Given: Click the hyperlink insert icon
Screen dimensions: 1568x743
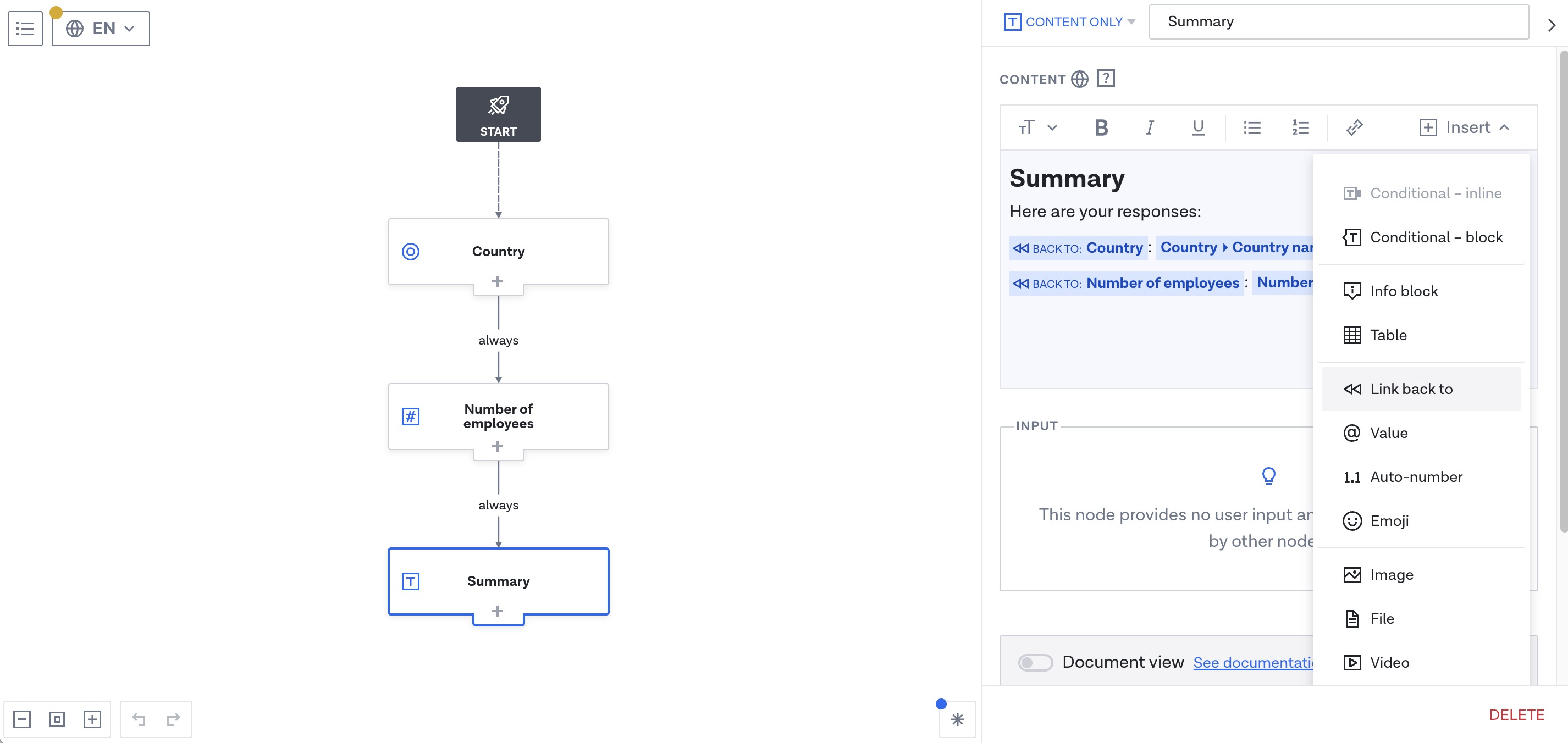Looking at the screenshot, I should pyautogui.click(x=1354, y=127).
